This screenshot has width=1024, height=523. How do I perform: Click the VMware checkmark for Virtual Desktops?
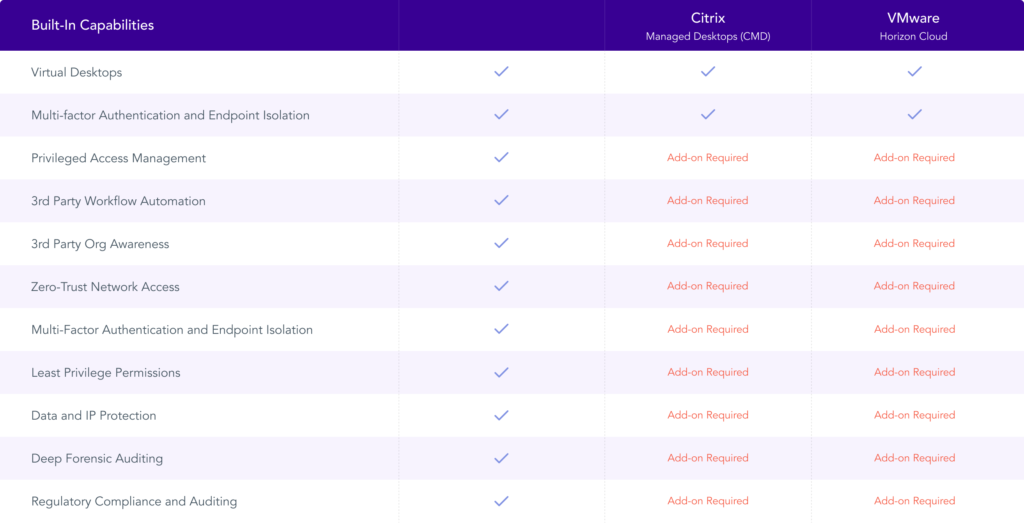click(914, 71)
